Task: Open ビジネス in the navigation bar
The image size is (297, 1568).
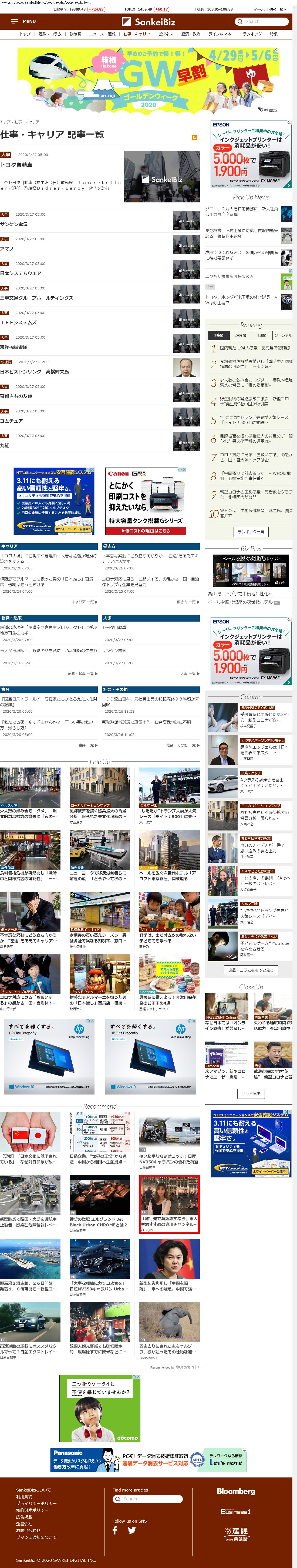Action: point(166,34)
